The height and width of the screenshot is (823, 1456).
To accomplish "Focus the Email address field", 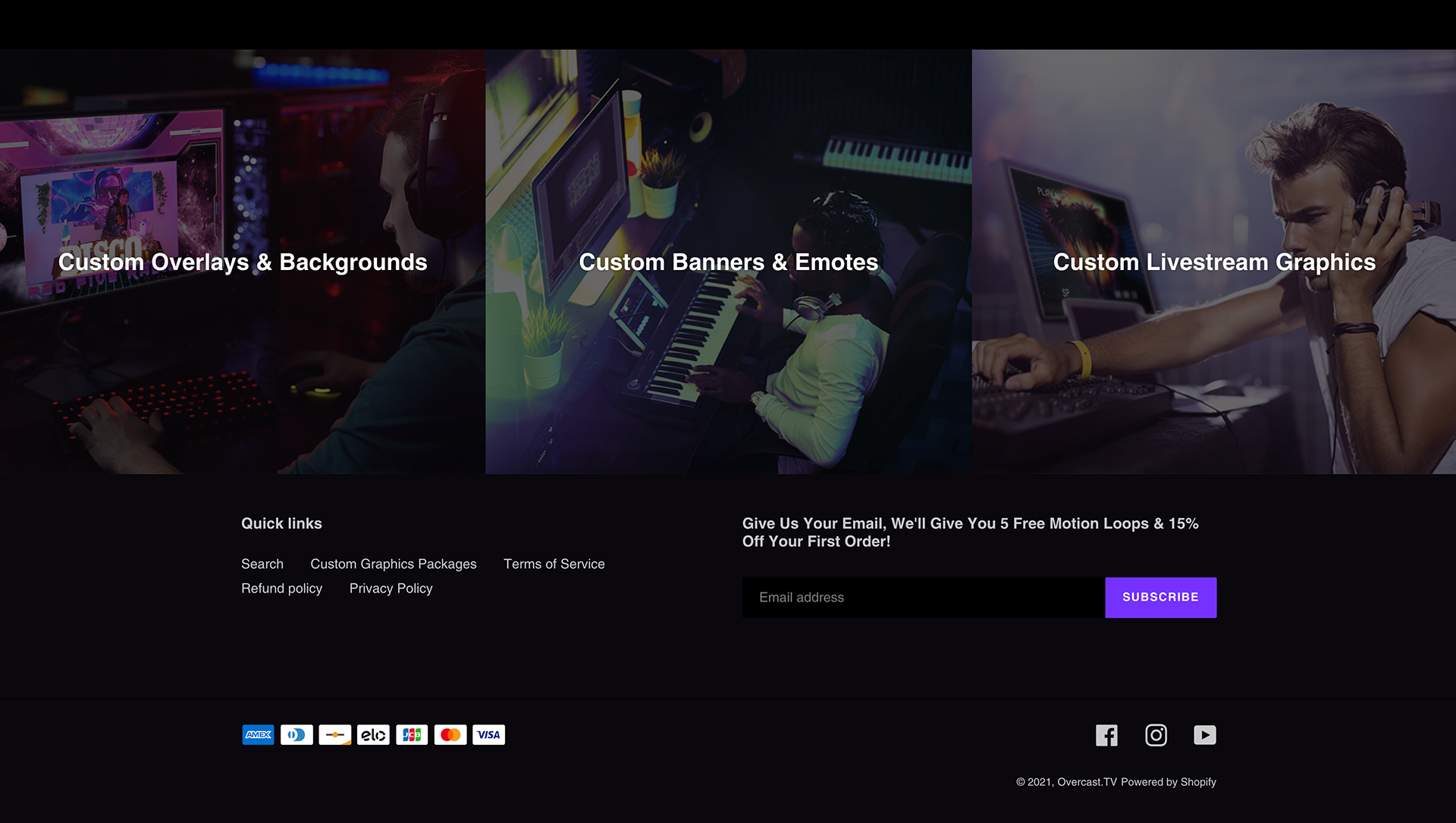I will tap(924, 598).
